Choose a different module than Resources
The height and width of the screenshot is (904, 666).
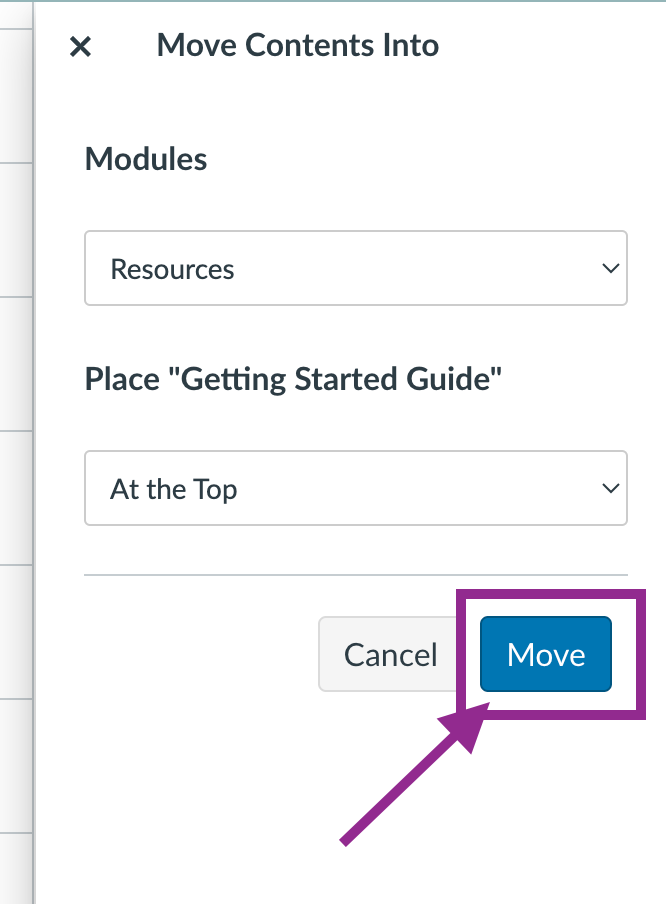pos(356,268)
